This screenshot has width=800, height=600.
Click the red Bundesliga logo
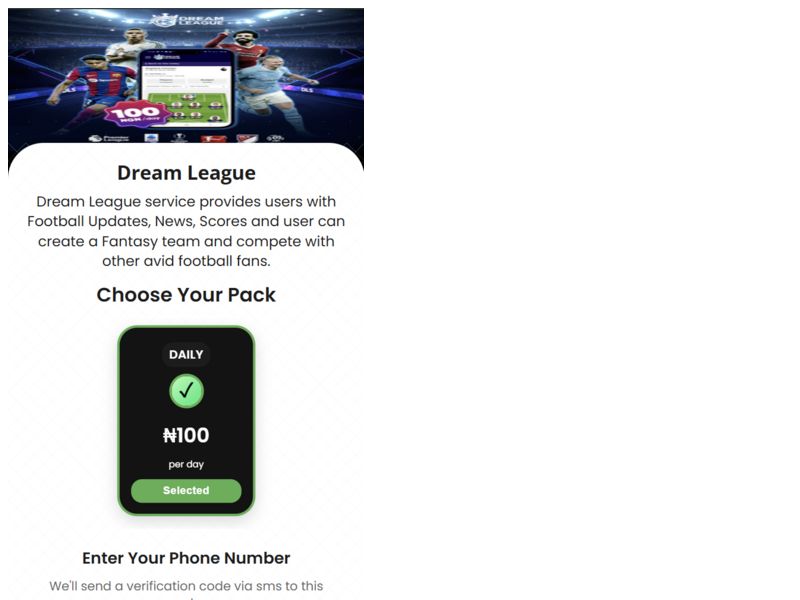pyautogui.click(x=213, y=138)
